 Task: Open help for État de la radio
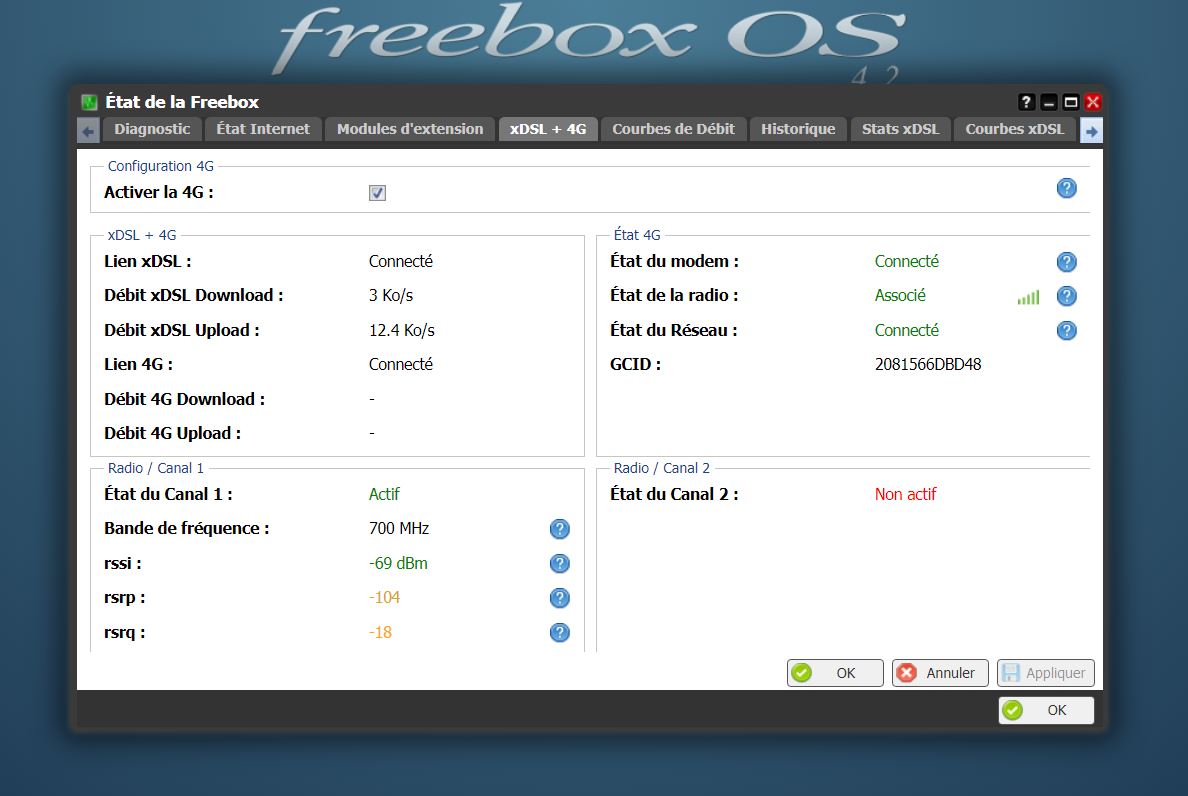pos(1066,296)
